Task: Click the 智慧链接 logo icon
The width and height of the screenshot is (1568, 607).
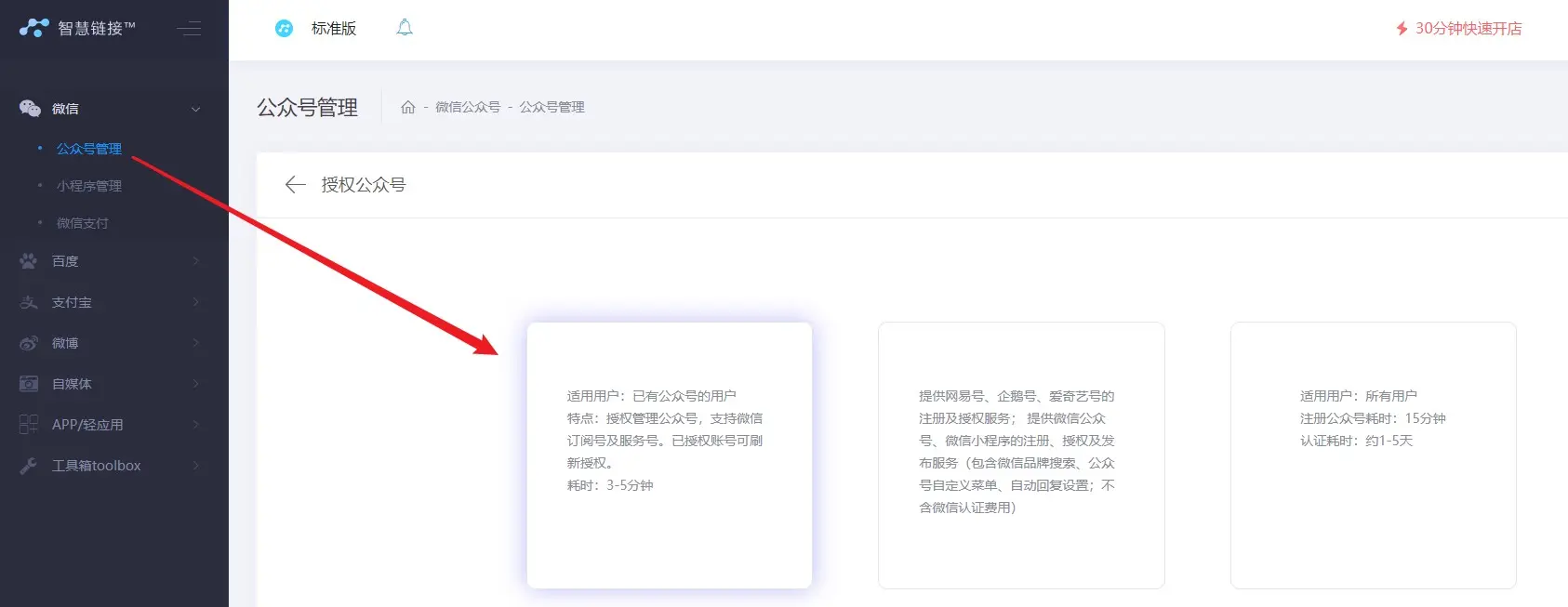Action: coord(33,28)
